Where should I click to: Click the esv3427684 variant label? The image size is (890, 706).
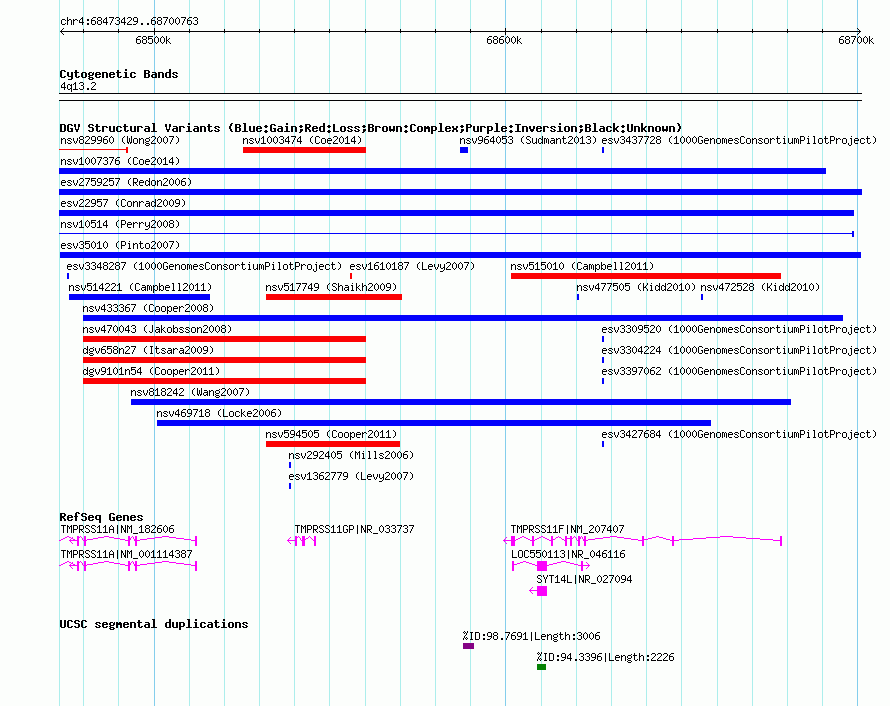(x=739, y=434)
